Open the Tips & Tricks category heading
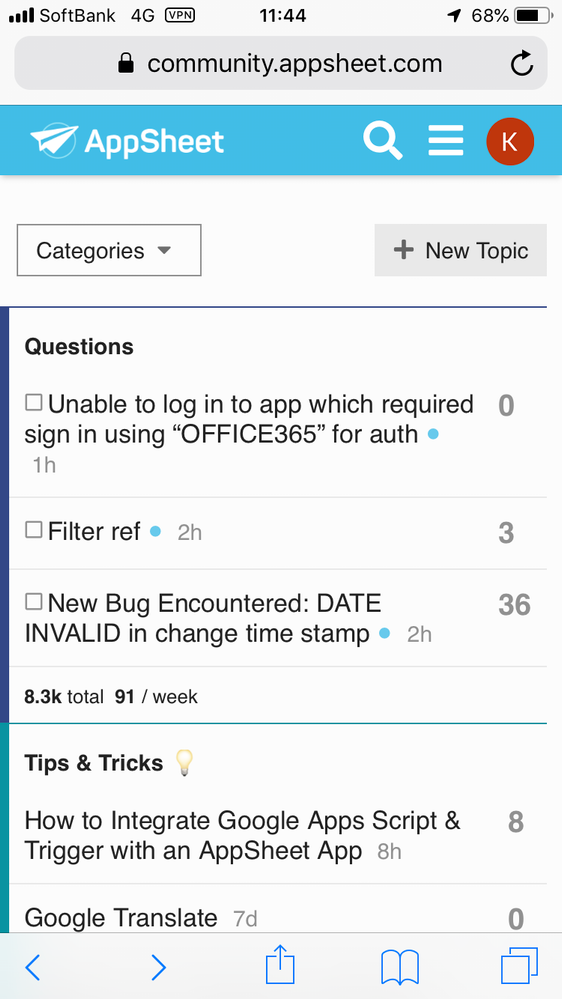Screen dimensions: 562x999 click(x=94, y=763)
